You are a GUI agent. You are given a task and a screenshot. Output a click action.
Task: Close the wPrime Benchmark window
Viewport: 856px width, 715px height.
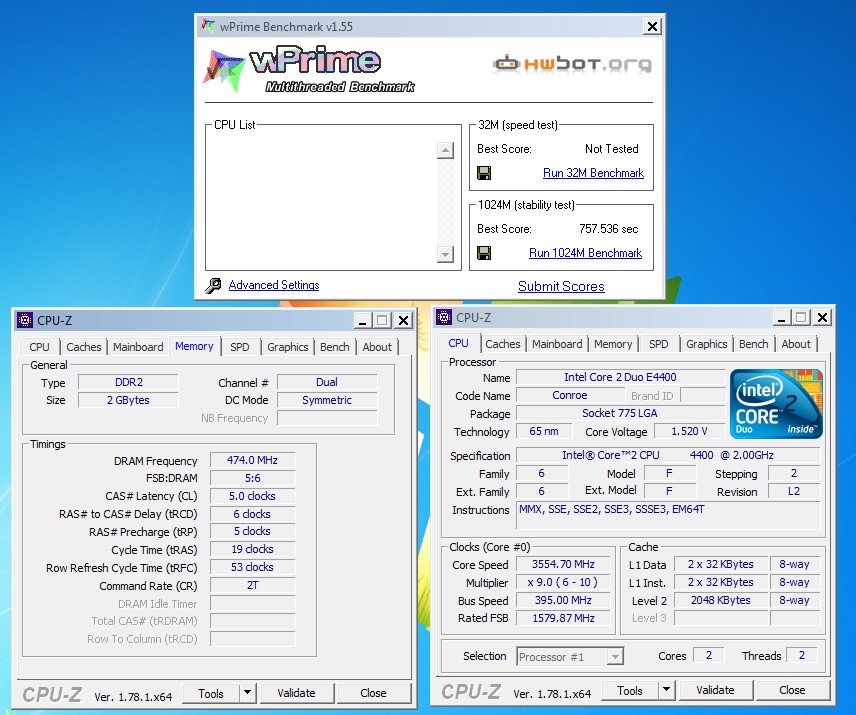coord(652,26)
